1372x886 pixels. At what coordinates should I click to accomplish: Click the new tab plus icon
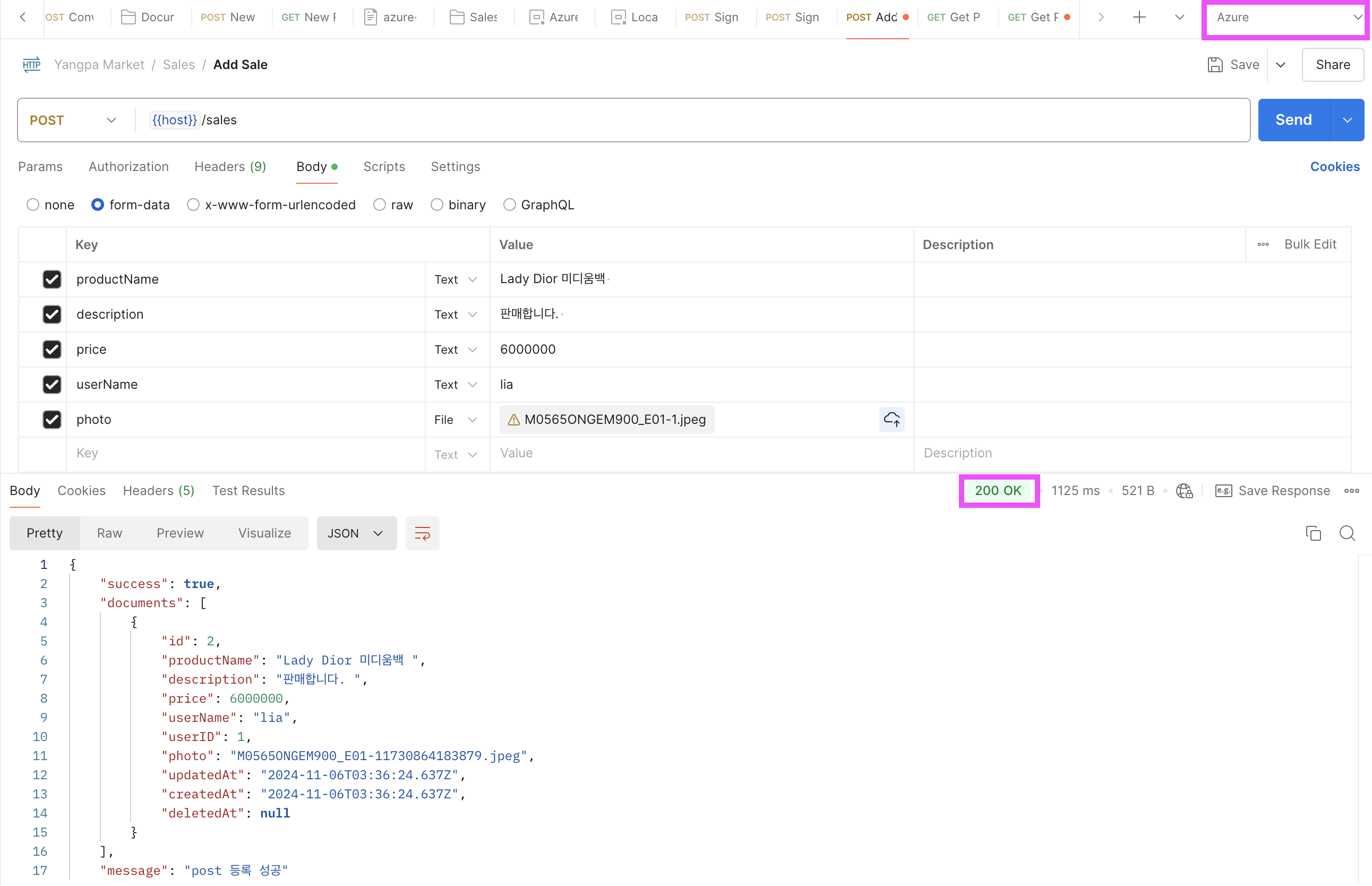(1138, 17)
